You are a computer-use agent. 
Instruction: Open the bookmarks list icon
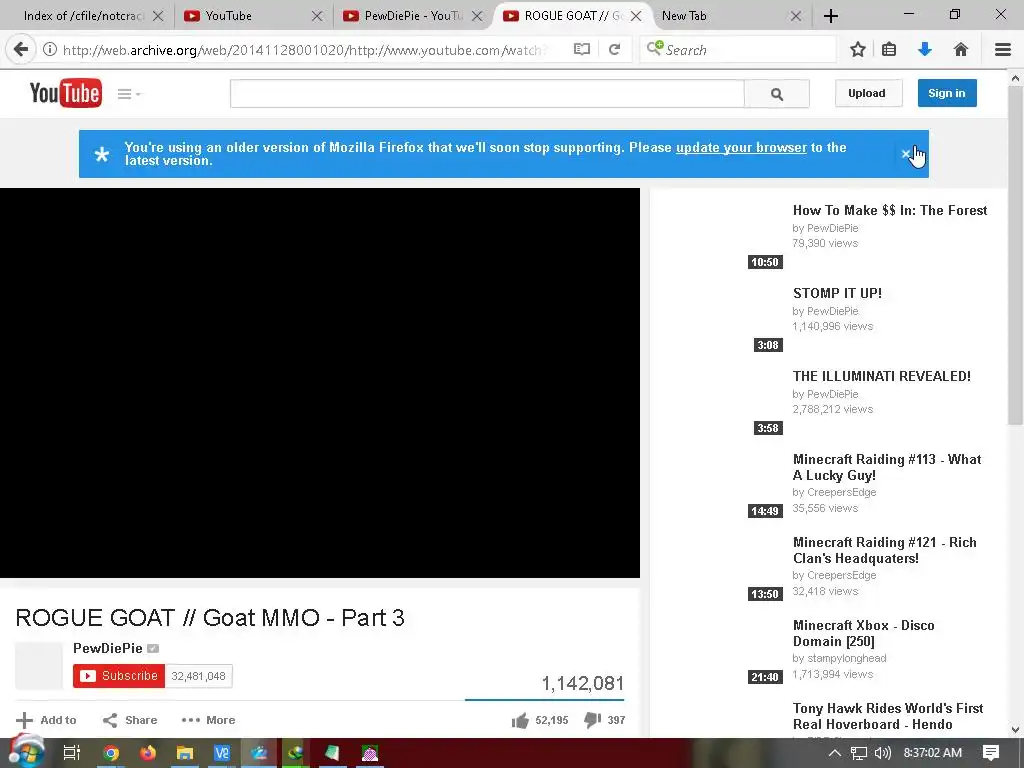(889, 49)
